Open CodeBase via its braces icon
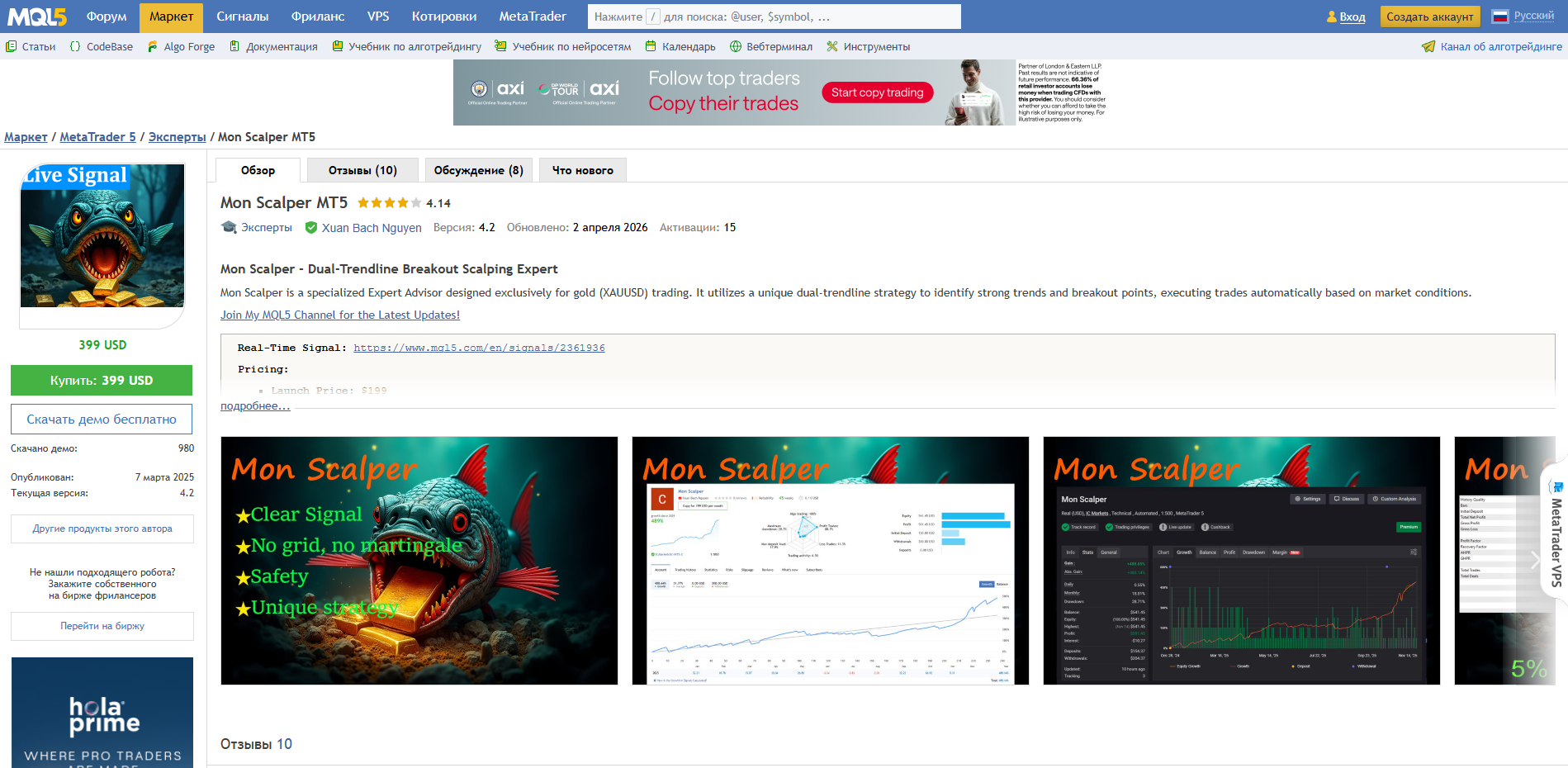The image size is (1568, 768). 75,47
